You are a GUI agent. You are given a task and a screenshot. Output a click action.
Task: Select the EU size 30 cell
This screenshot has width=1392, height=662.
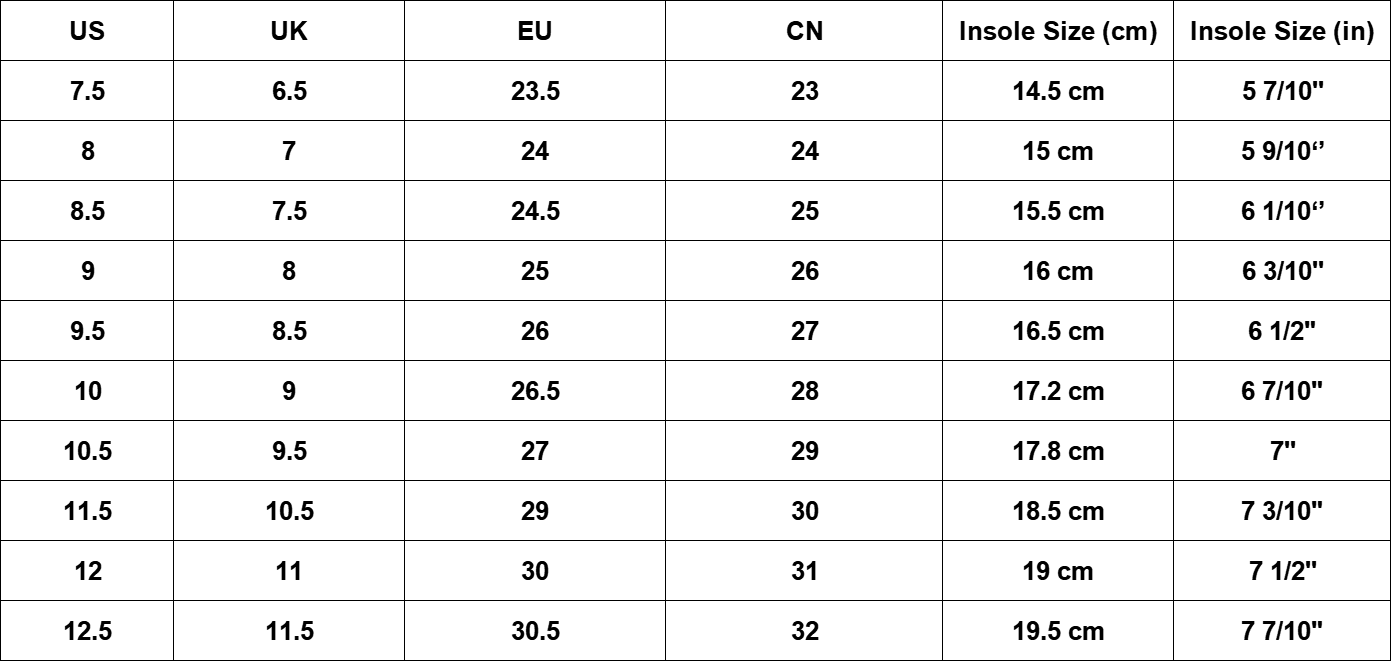coord(535,571)
